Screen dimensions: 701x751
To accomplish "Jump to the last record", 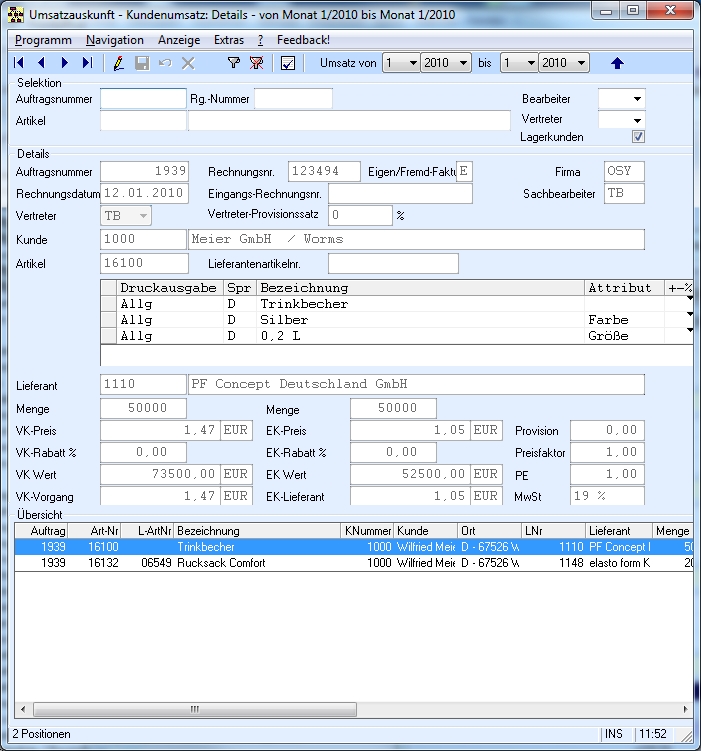I will click(87, 63).
